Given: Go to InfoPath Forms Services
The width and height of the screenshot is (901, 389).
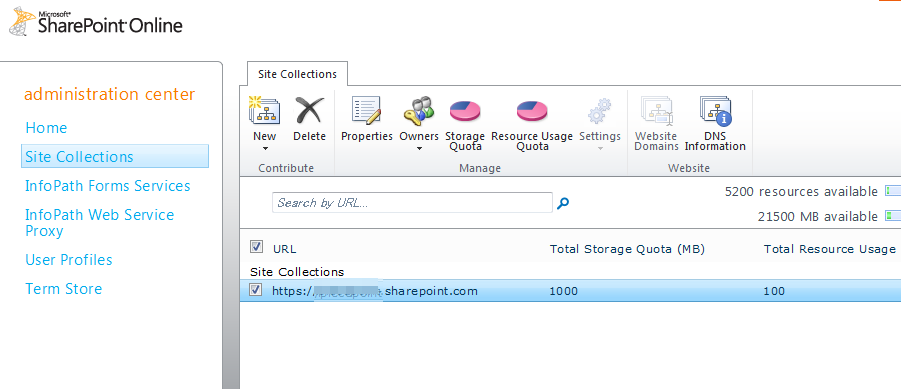Looking at the screenshot, I should [x=107, y=186].
